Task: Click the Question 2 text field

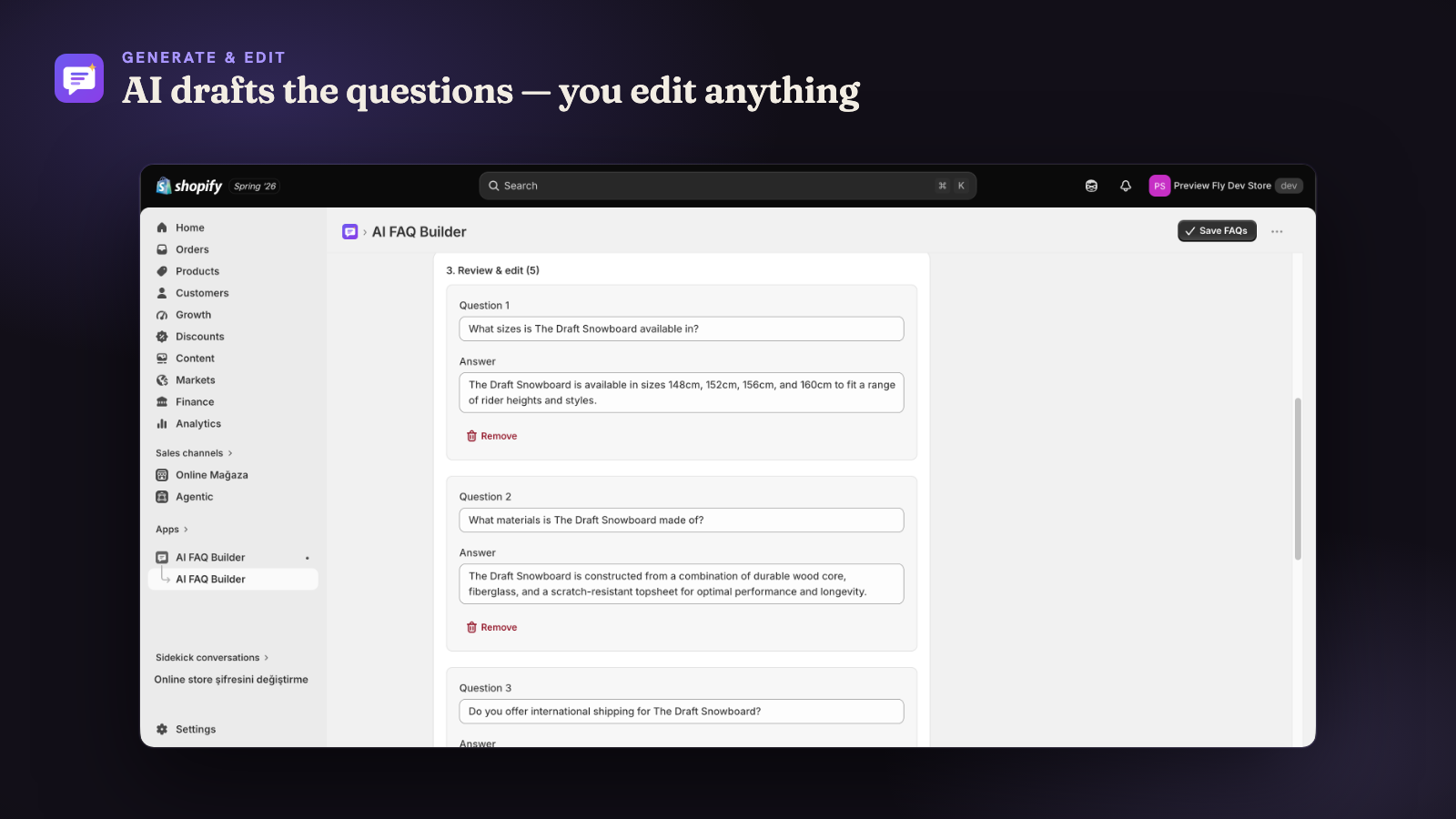Action: pos(682,520)
